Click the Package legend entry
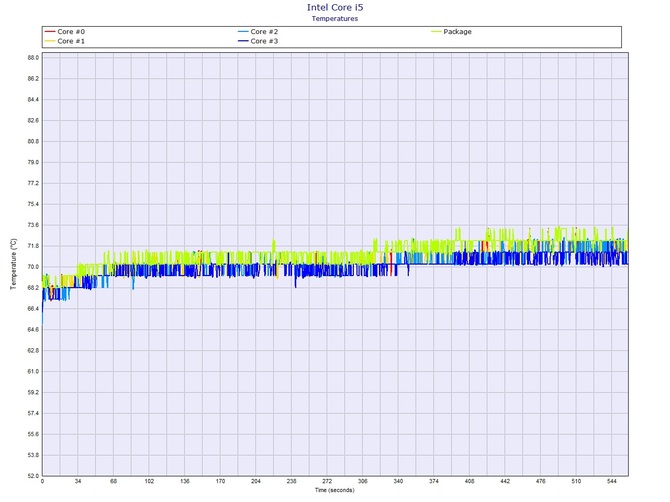This screenshot has height=502, width=670. click(x=452, y=32)
